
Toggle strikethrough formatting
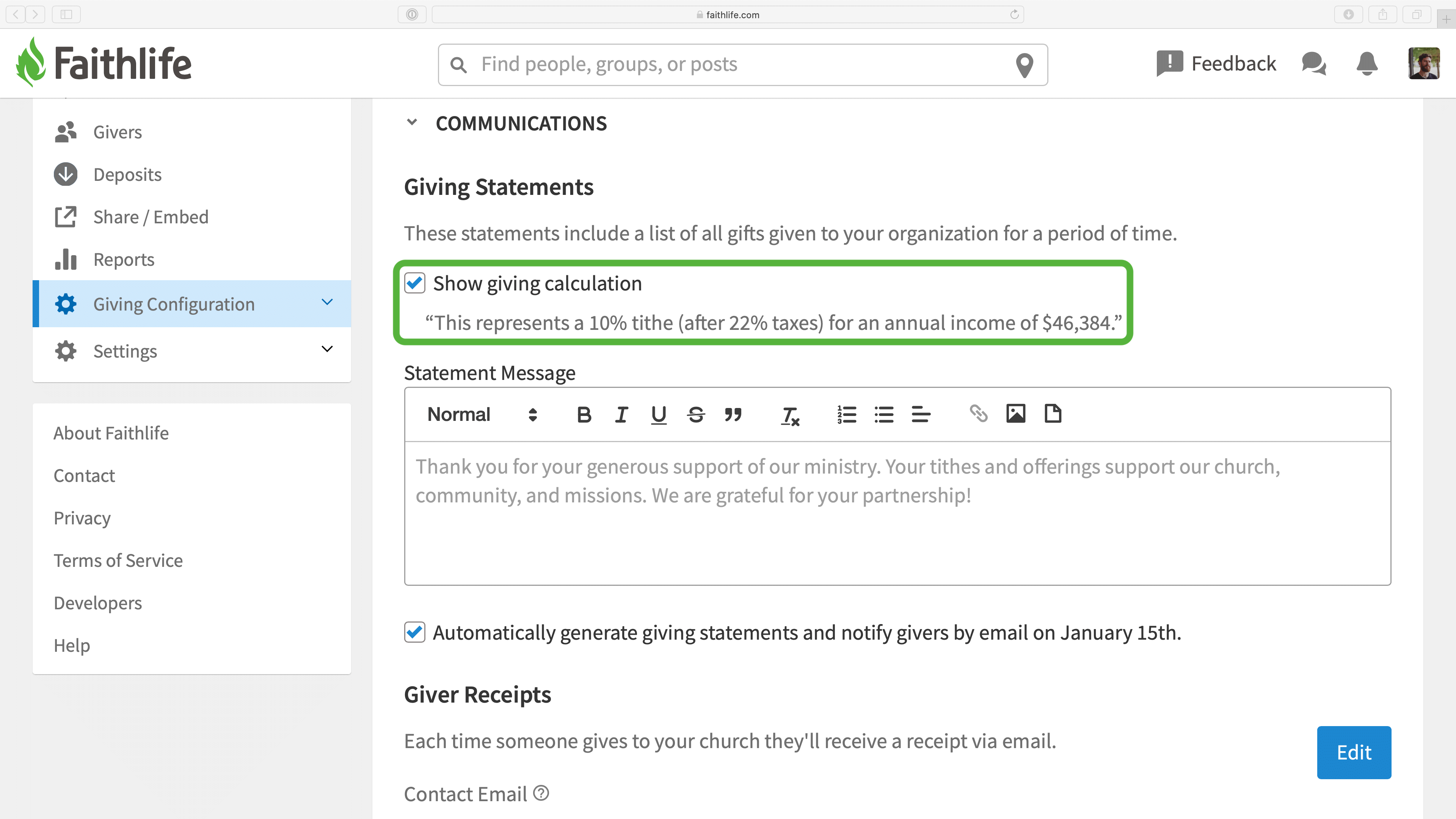pos(696,414)
